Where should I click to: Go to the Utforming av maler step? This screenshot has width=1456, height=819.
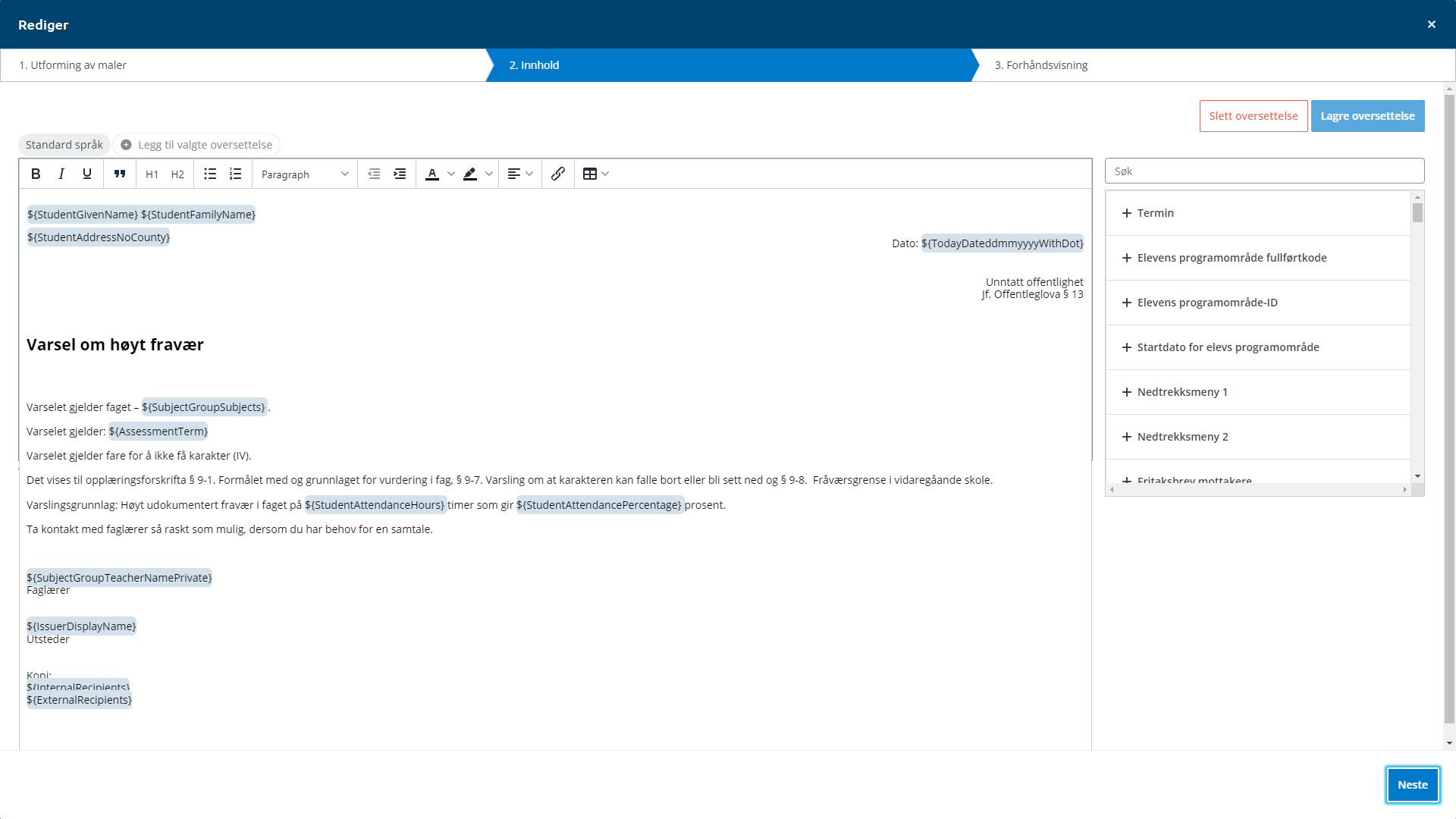[x=73, y=65]
